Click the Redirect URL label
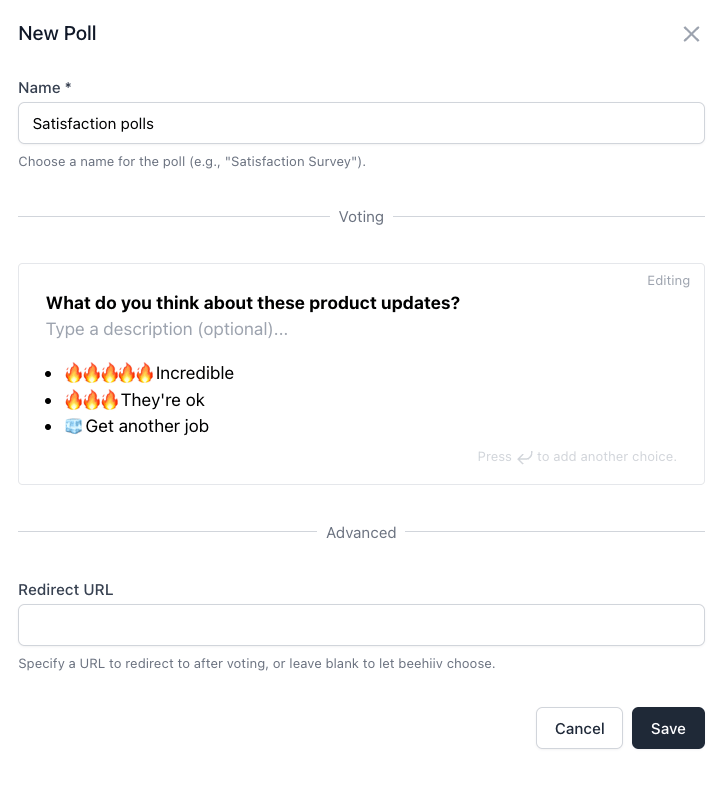The image size is (727, 797). coord(66,590)
